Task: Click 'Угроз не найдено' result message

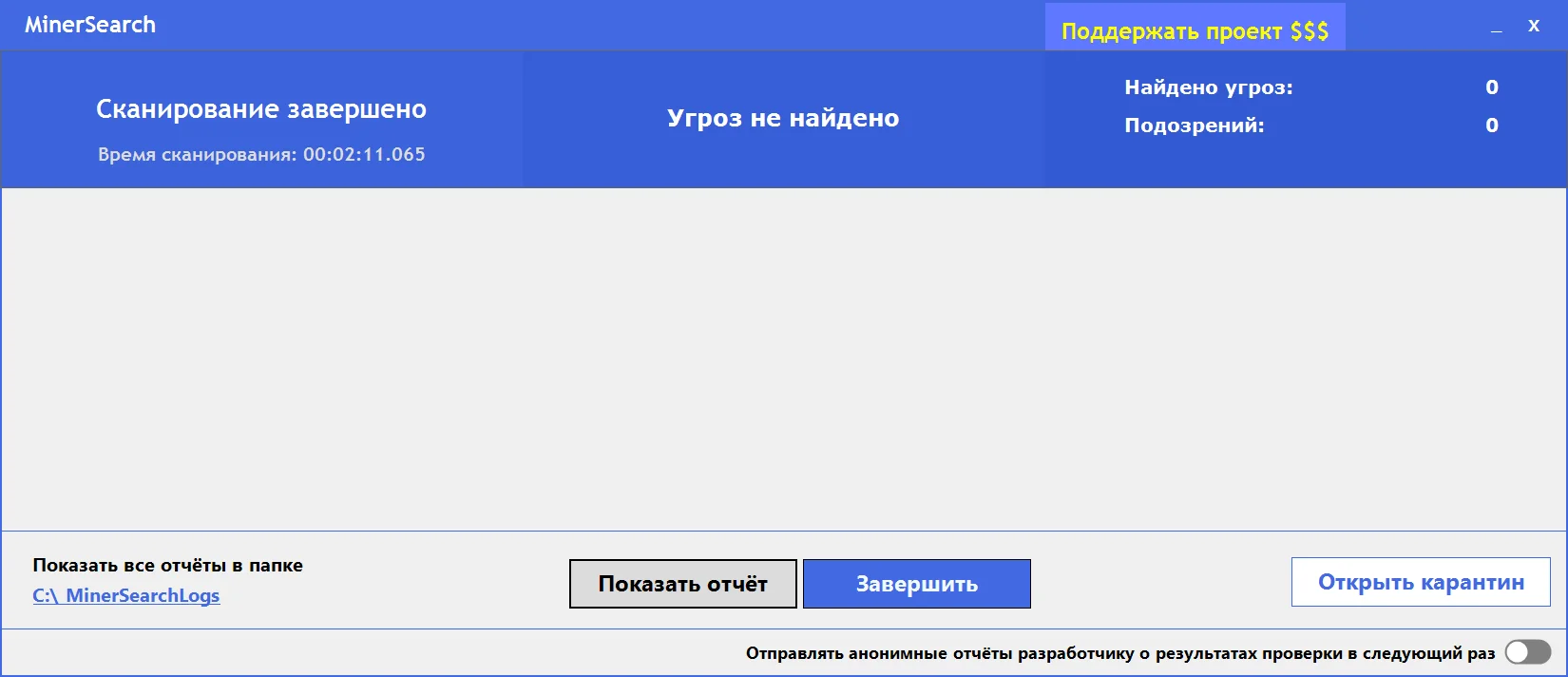Action: click(x=783, y=118)
